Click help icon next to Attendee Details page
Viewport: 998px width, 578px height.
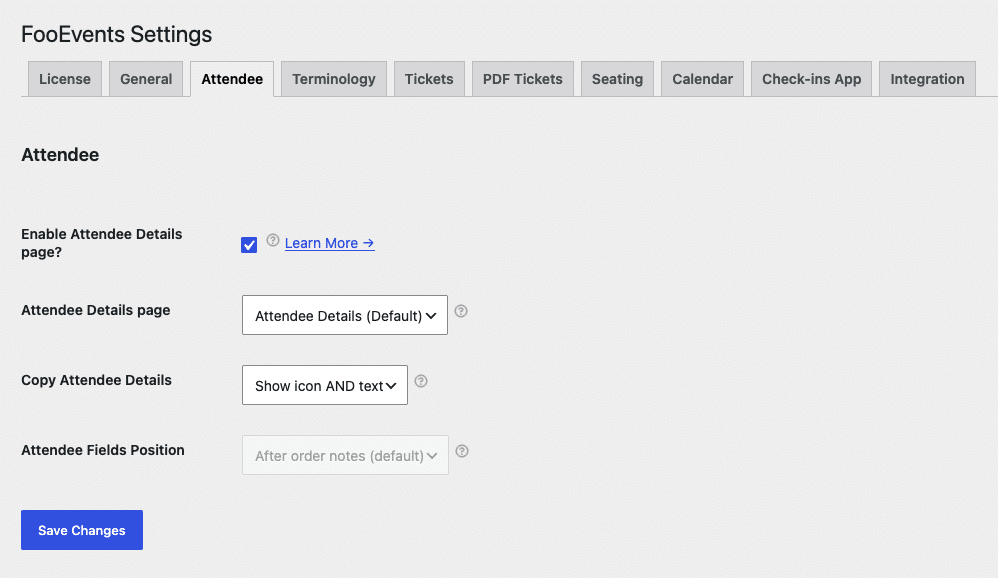(461, 311)
